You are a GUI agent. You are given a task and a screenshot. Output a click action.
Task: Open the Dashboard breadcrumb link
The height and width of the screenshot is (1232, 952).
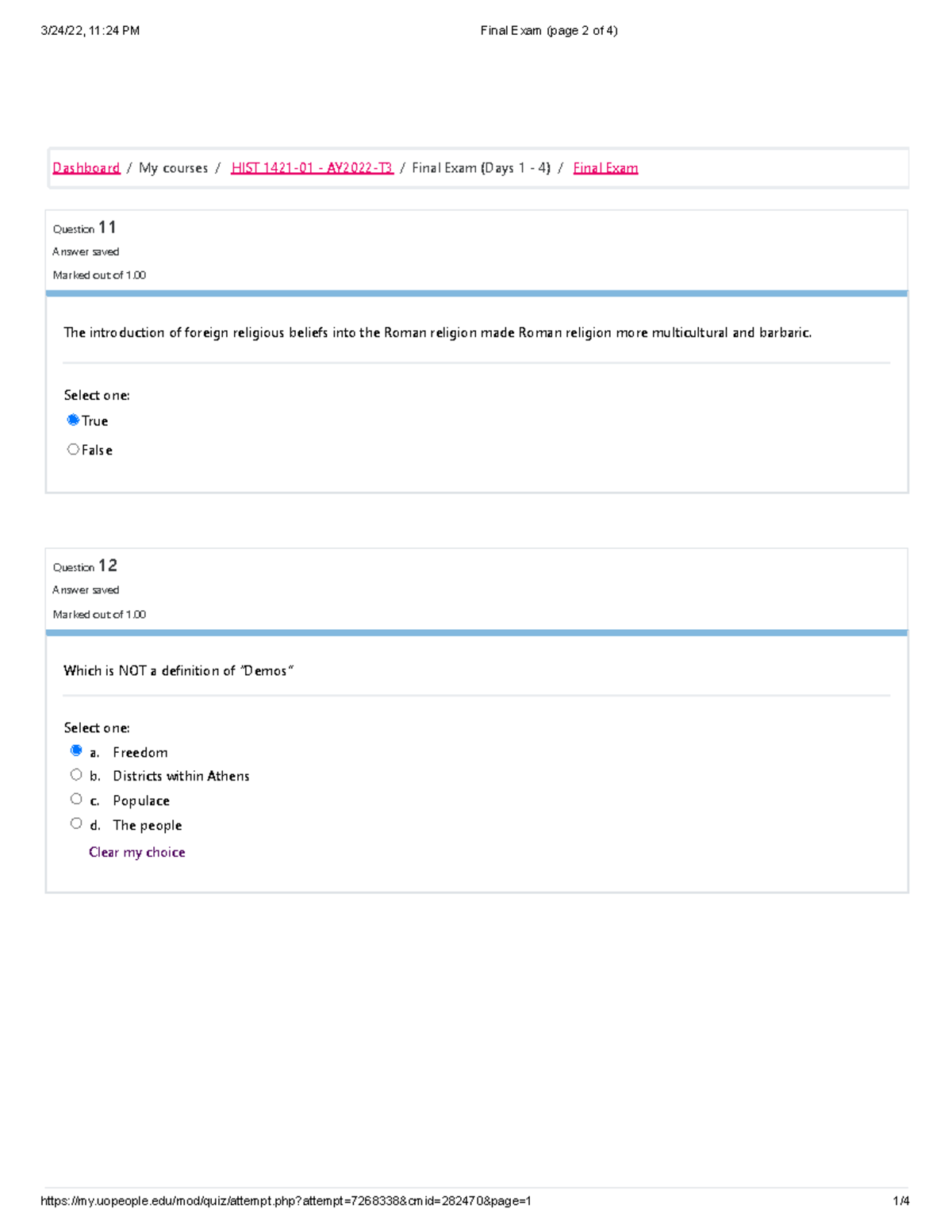point(86,168)
